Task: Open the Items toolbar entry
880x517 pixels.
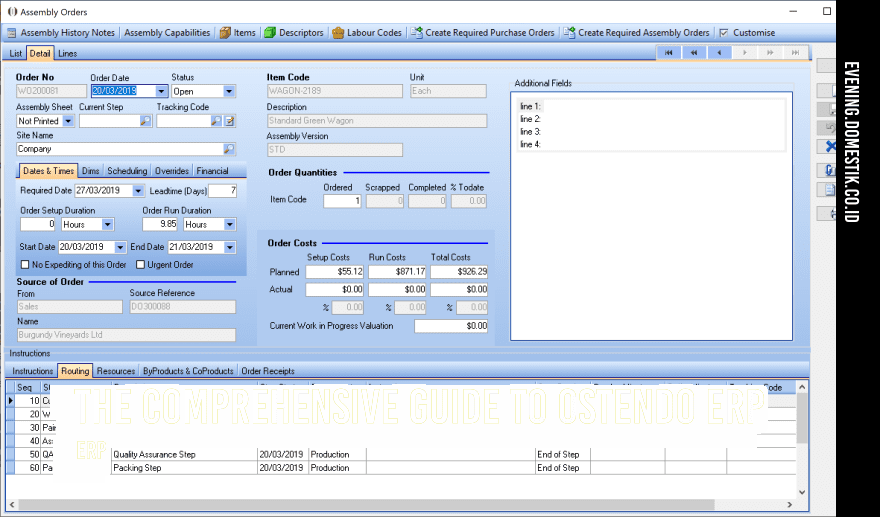Action: click(x=237, y=33)
